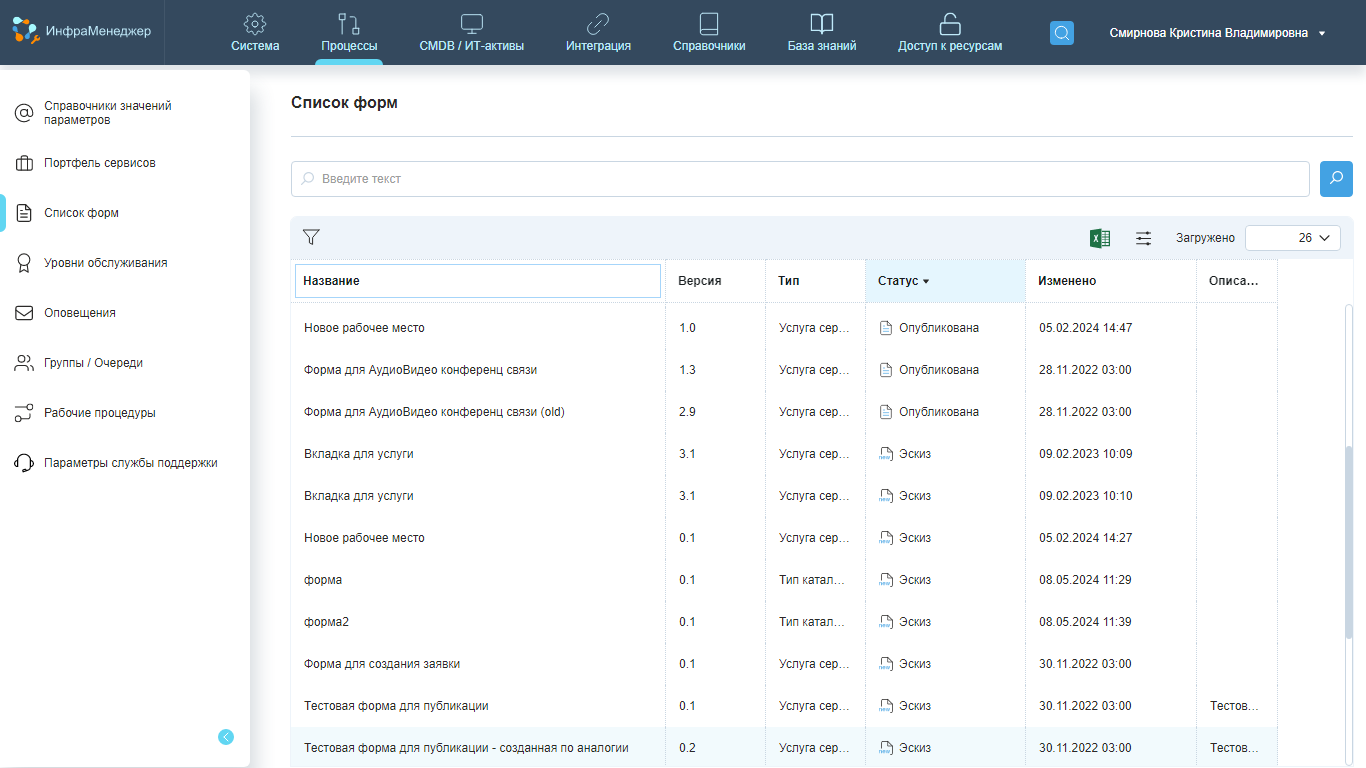The height and width of the screenshot is (768, 1366).
Task: Click the draft icon in Форма для создания заявки row
Action: [885, 664]
